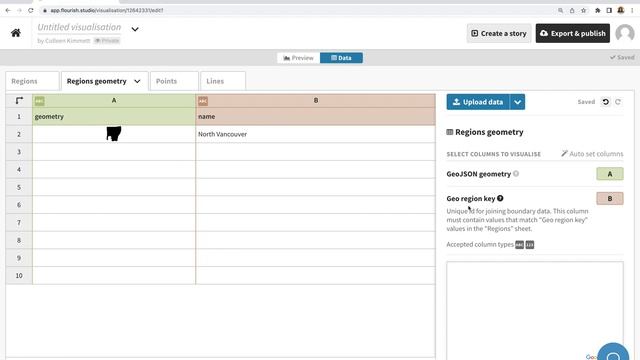Open the help chat bubble
Image resolution: width=640 pixels, height=360 pixels.
(613, 353)
